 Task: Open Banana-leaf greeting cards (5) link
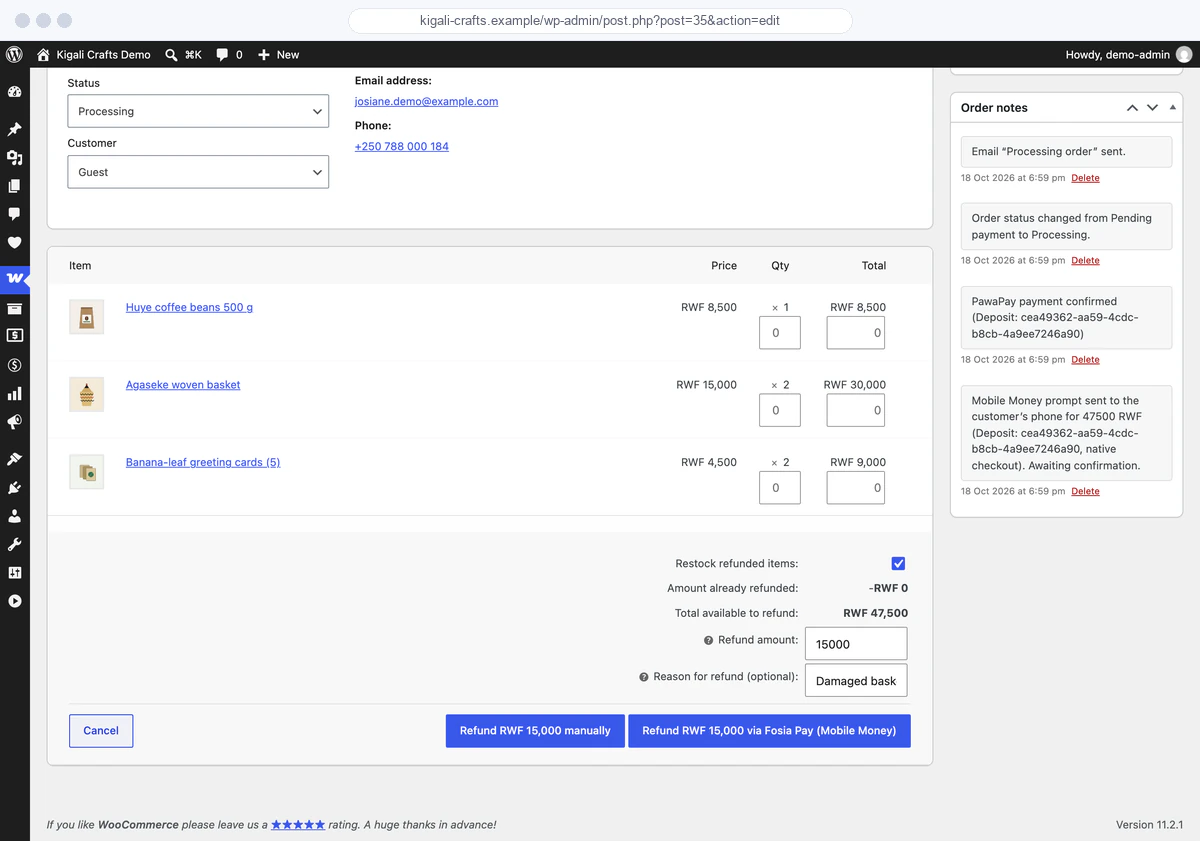pos(203,462)
